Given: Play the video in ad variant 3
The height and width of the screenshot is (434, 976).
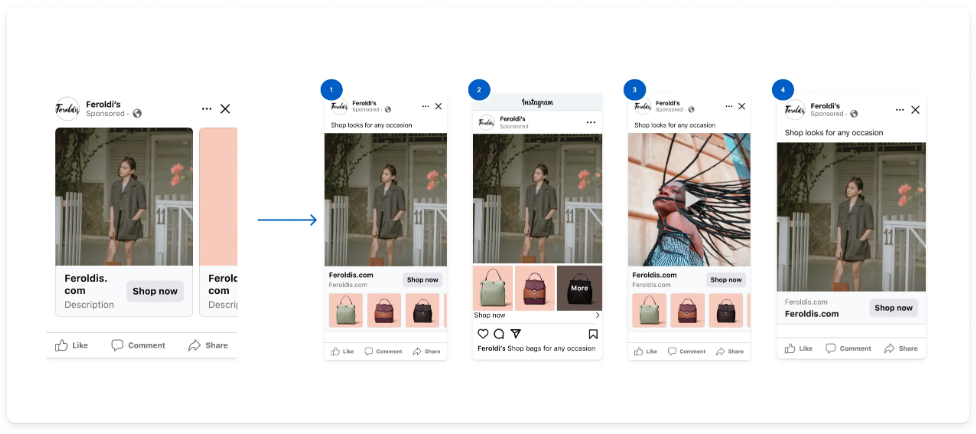Looking at the screenshot, I should click(689, 199).
